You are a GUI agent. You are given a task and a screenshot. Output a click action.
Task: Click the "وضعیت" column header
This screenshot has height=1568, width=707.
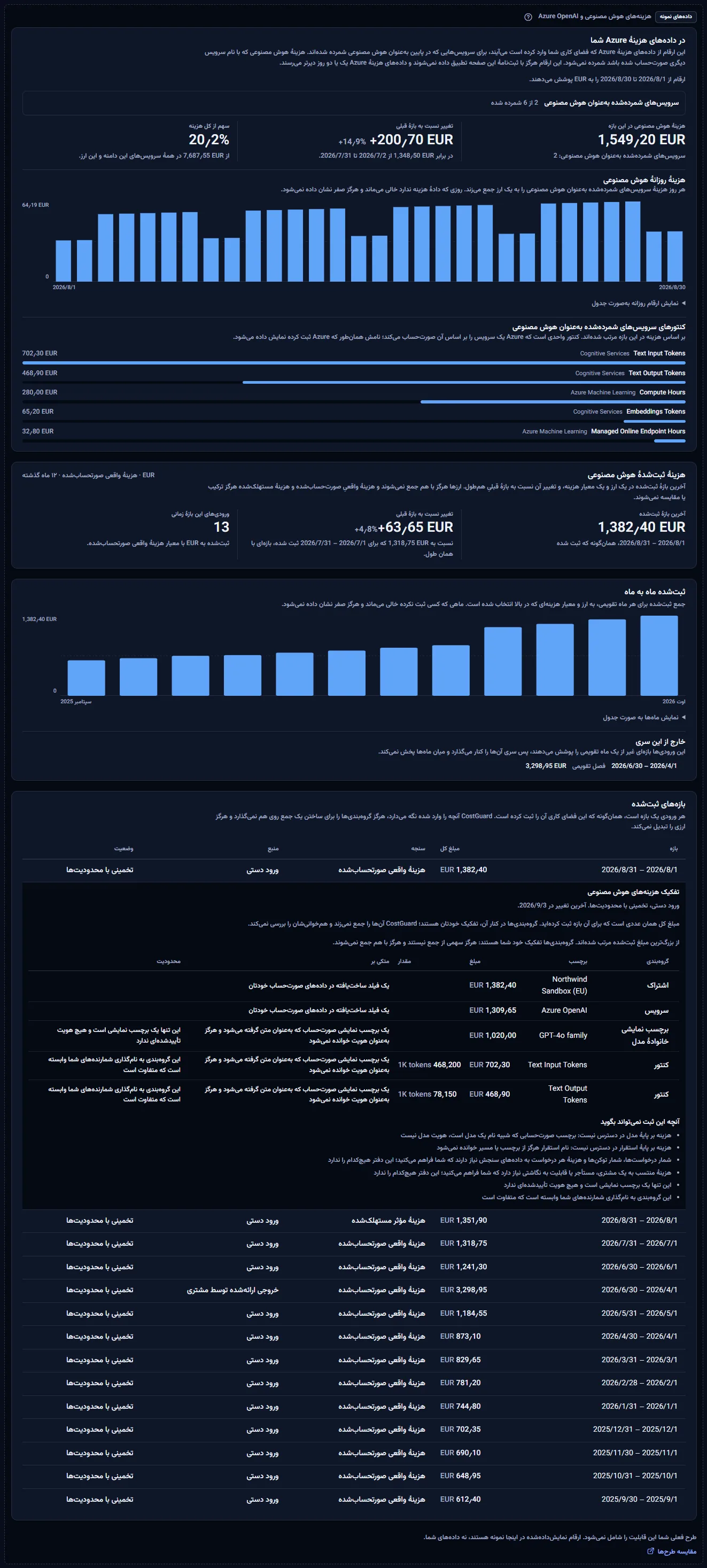pyautogui.click(x=123, y=849)
